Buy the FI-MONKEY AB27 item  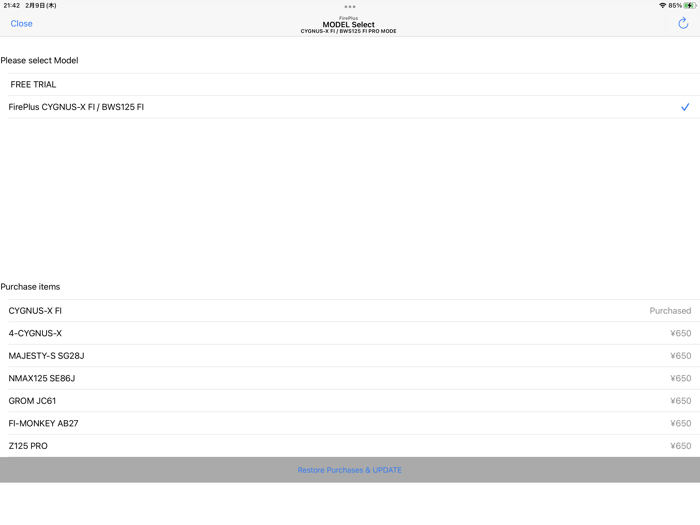point(350,423)
